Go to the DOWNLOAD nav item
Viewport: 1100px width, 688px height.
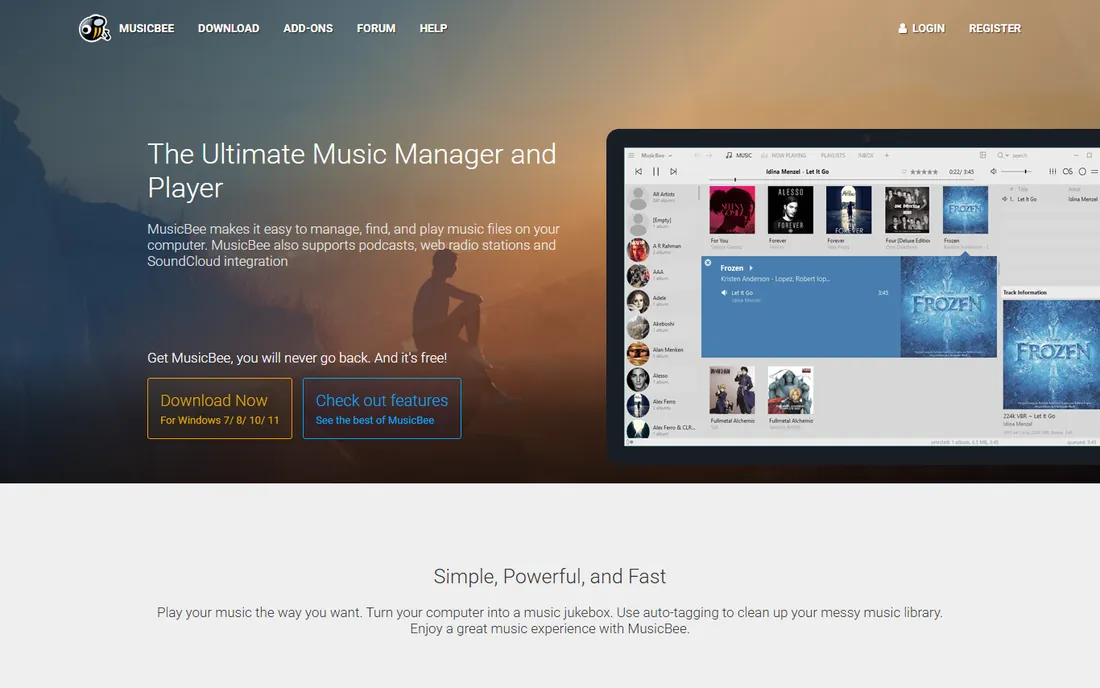[229, 28]
